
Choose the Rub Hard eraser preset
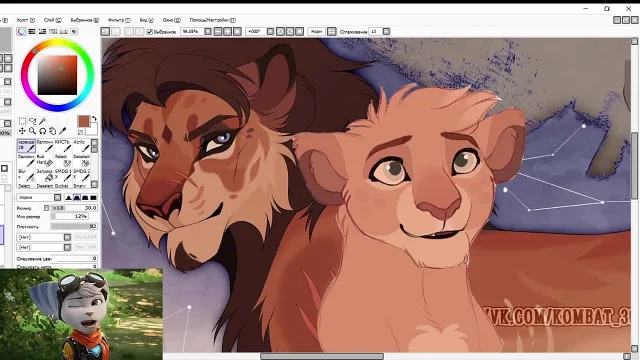pos(45,160)
